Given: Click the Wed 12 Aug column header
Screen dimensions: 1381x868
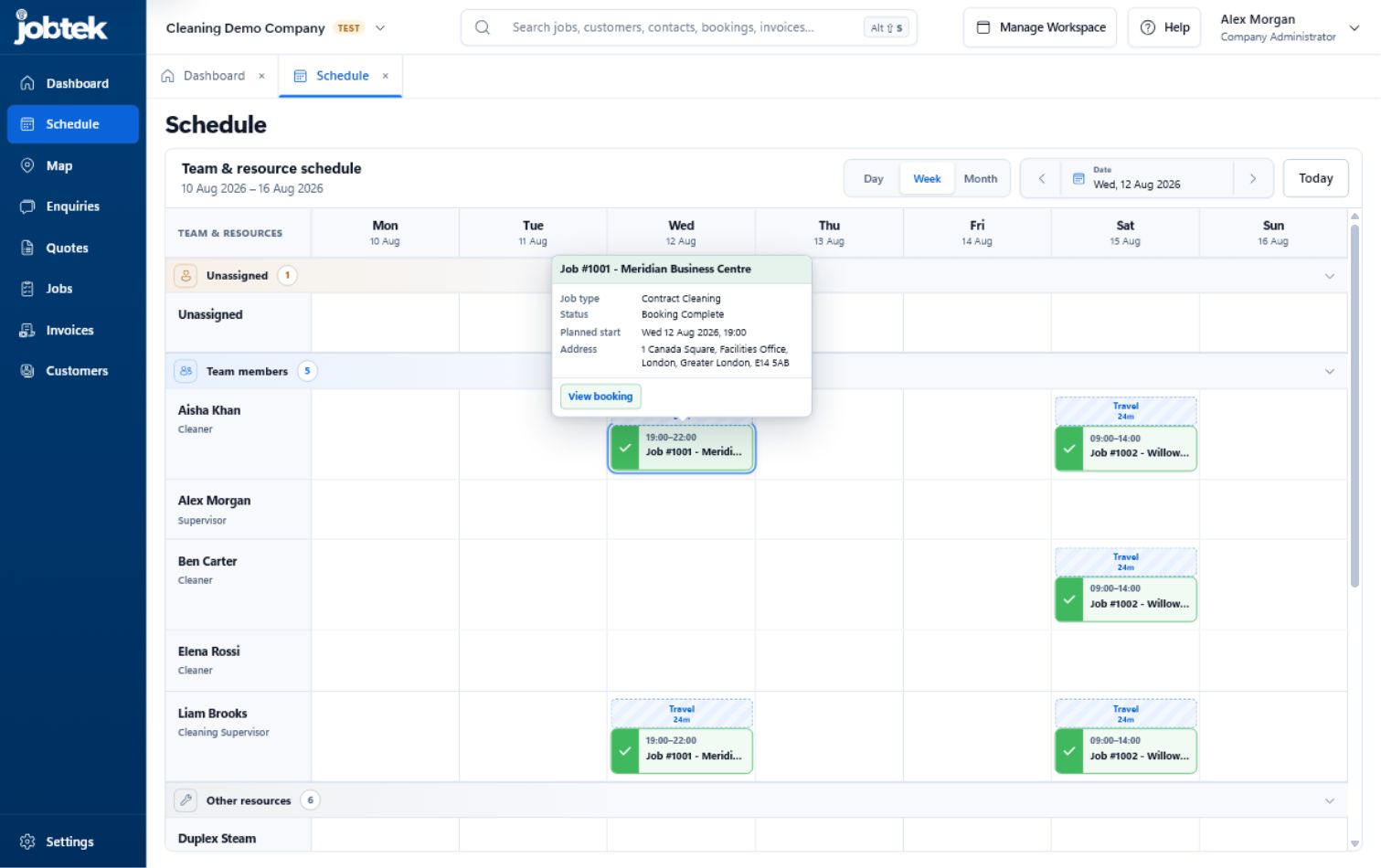Looking at the screenshot, I should coord(681,233).
